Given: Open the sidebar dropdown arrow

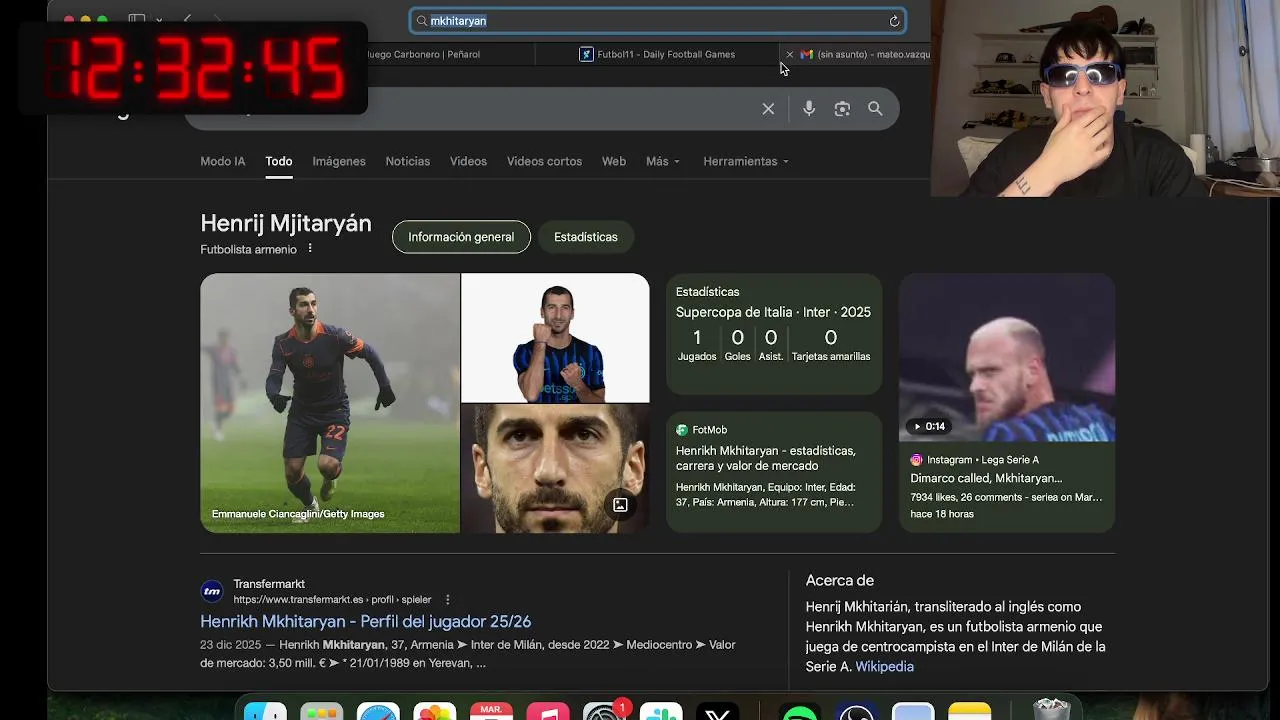Looking at the screenshot, I should point(158,20).
